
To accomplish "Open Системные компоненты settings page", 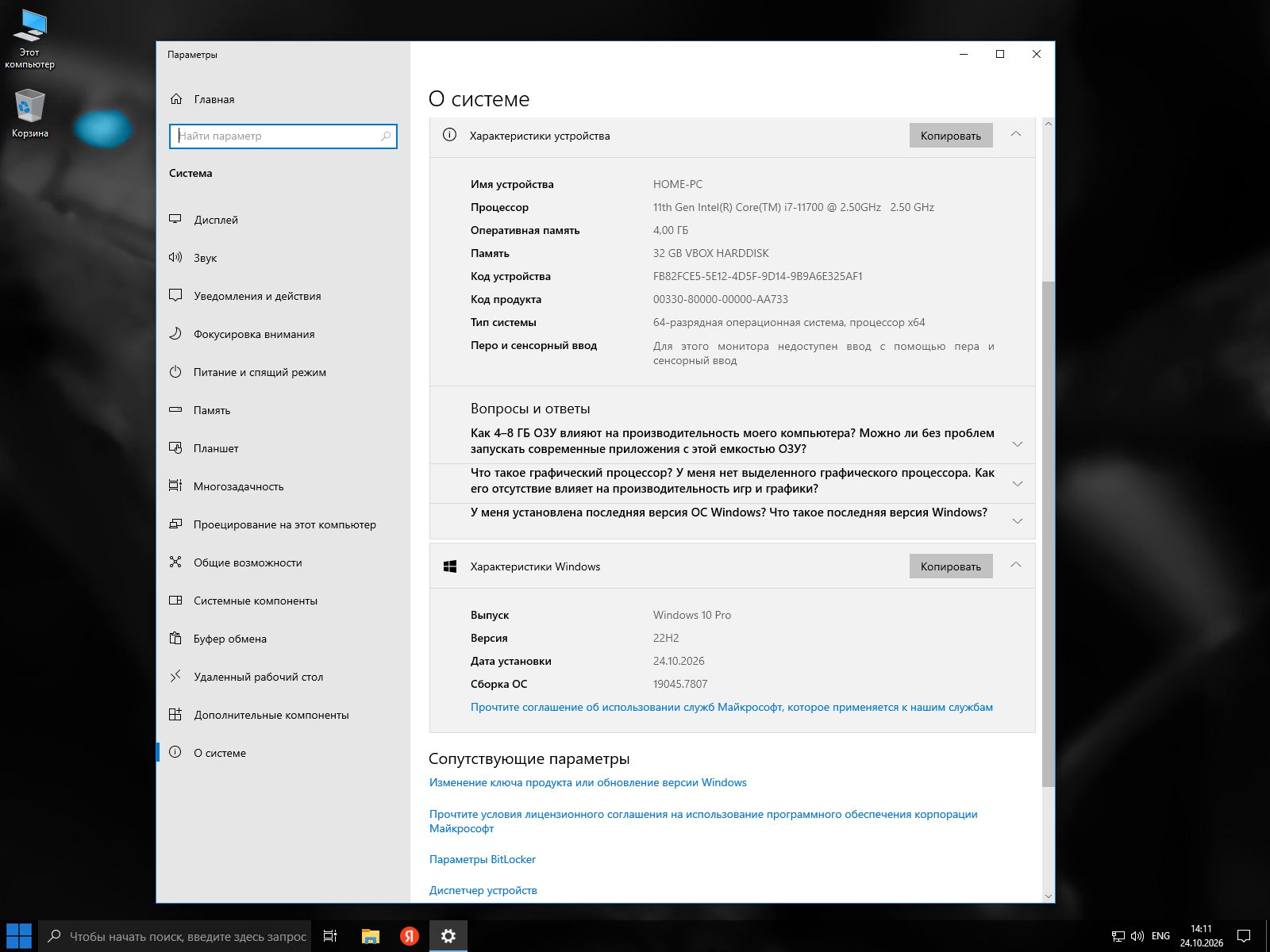I will pyautogui.click(x=283, y=601).
